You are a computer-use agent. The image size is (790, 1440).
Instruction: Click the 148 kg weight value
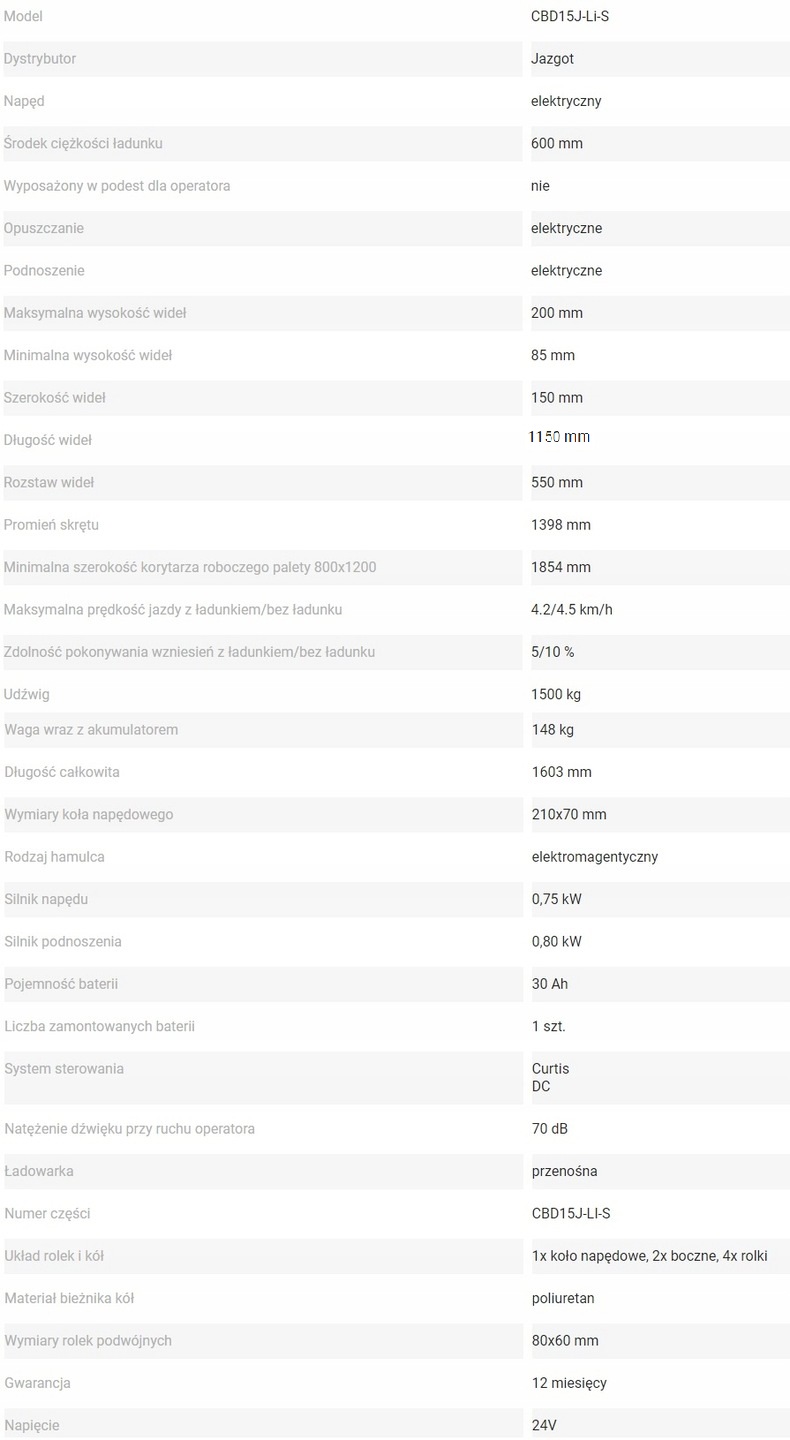point(552,730)
